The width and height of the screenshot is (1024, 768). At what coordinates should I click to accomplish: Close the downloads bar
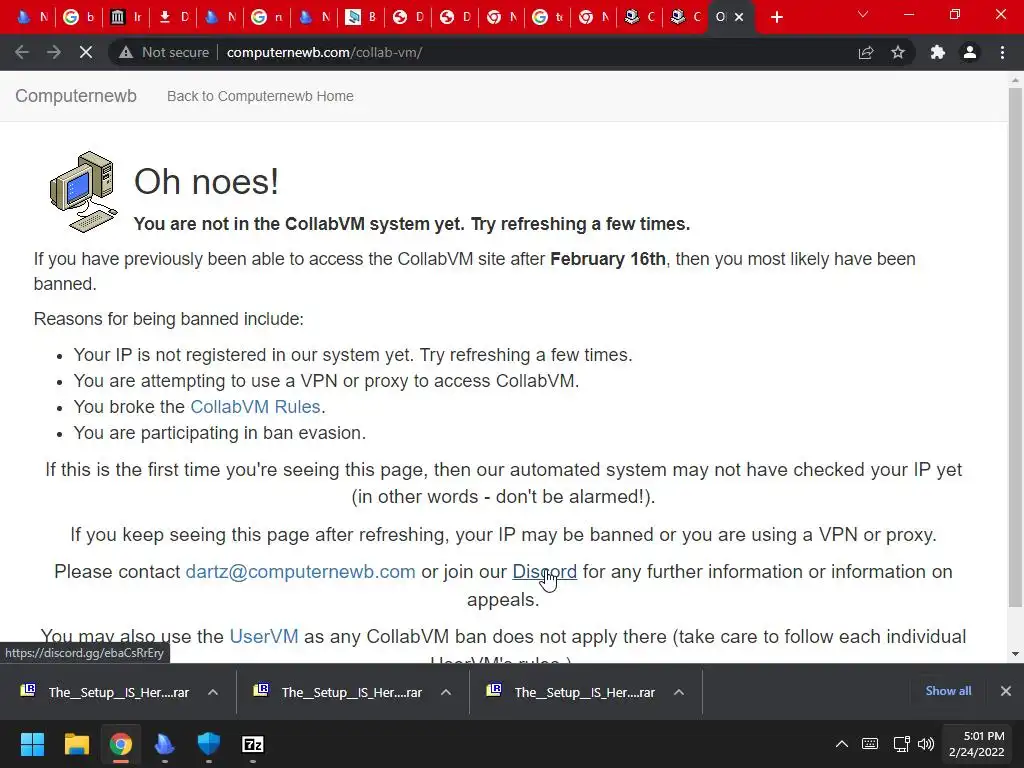[1006, 691]
